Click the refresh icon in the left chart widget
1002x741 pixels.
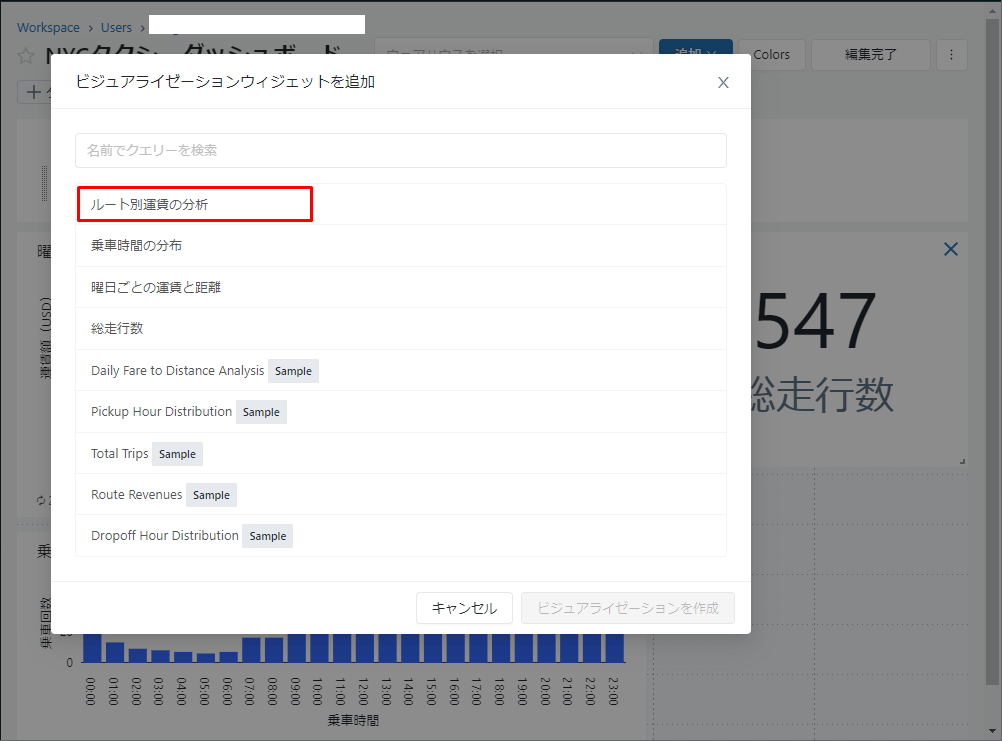click(40, 499)
